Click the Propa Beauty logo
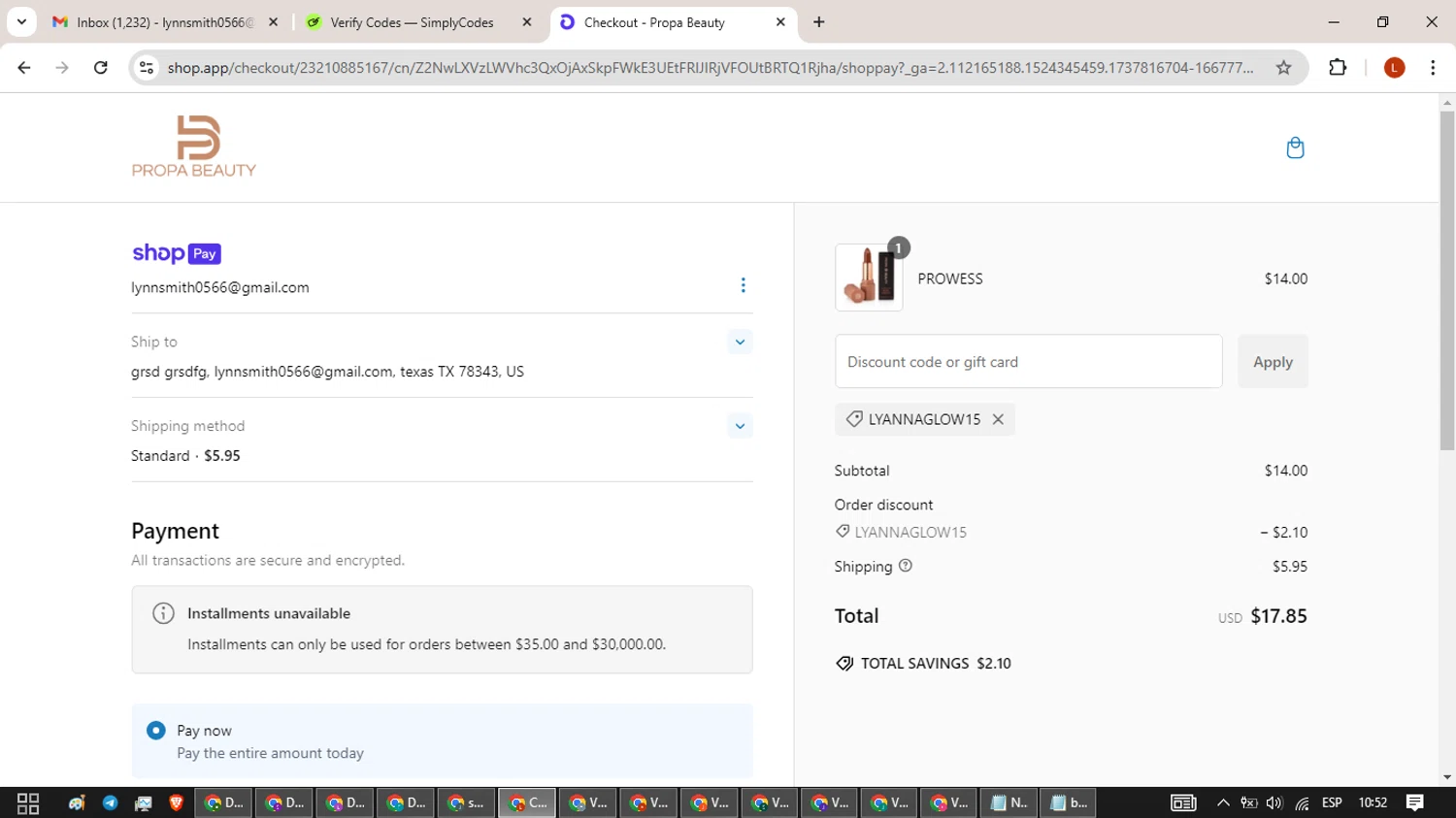1456x818 pixels. [194, 147]
